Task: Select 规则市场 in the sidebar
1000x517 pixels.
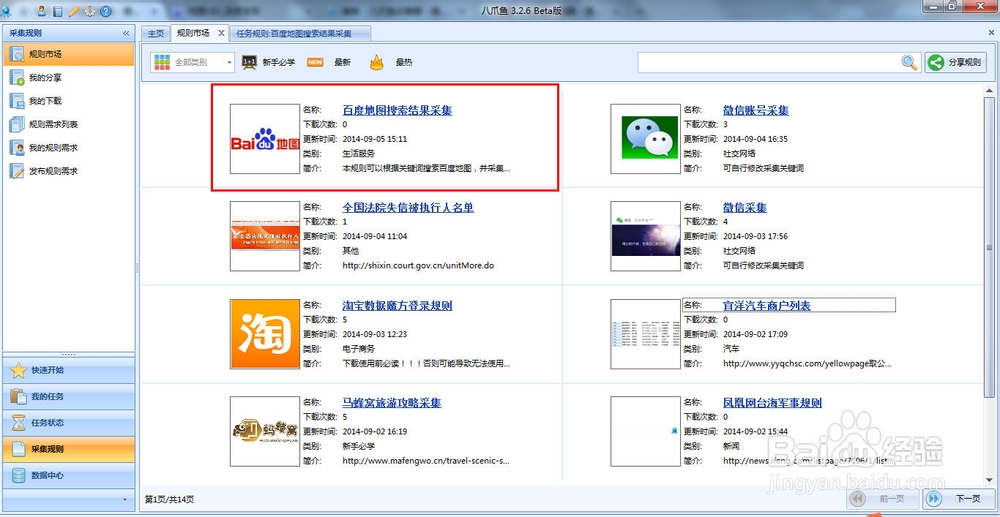Action: (x=68, y=54)
